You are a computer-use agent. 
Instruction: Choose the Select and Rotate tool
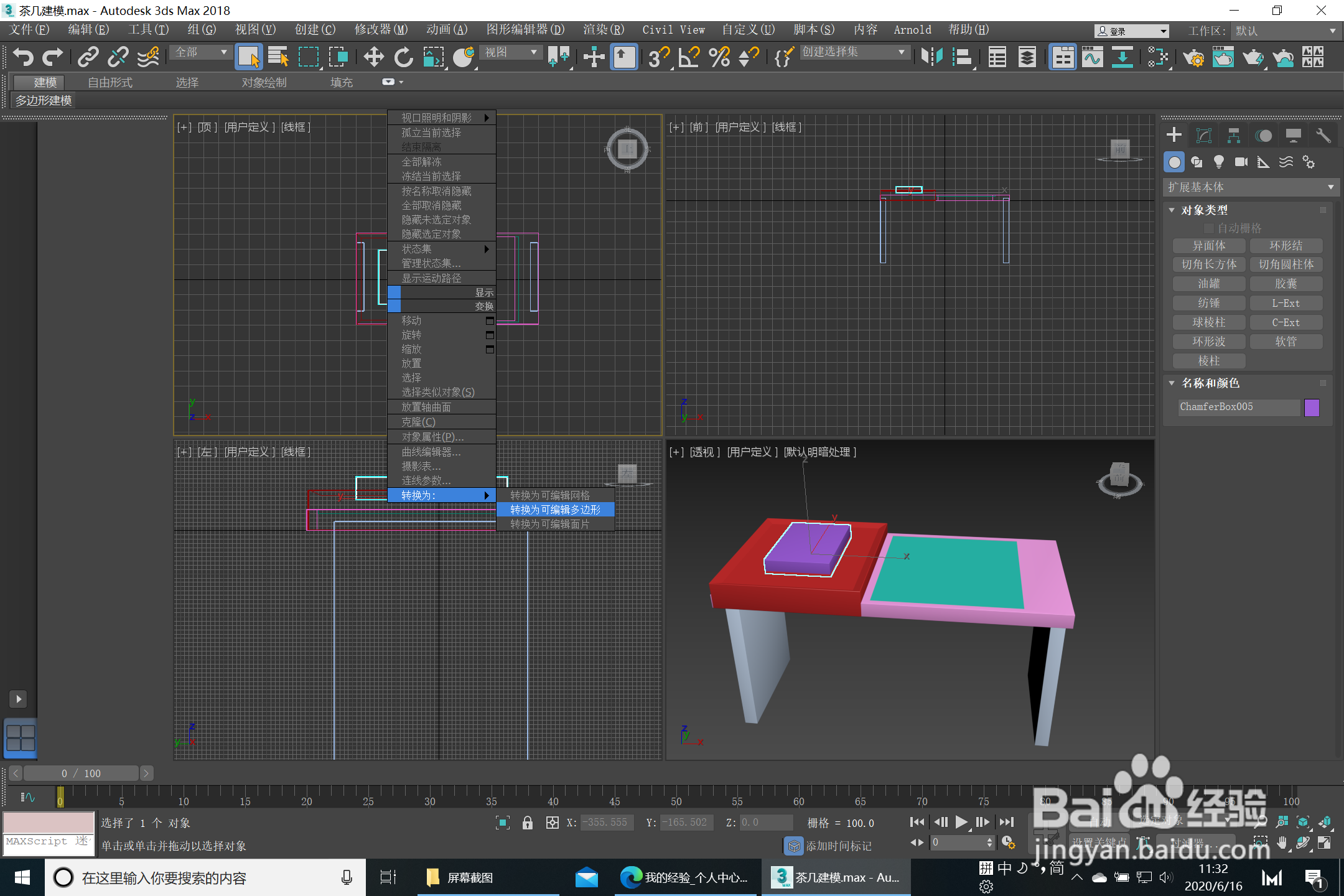[403, 57]
